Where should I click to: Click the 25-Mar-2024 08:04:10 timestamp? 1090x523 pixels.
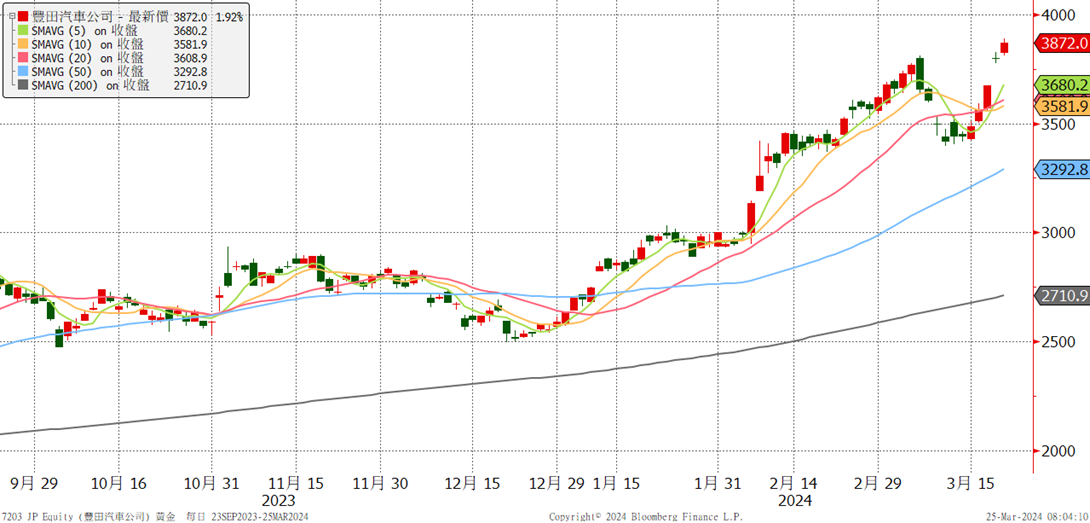click(1036, 517)
